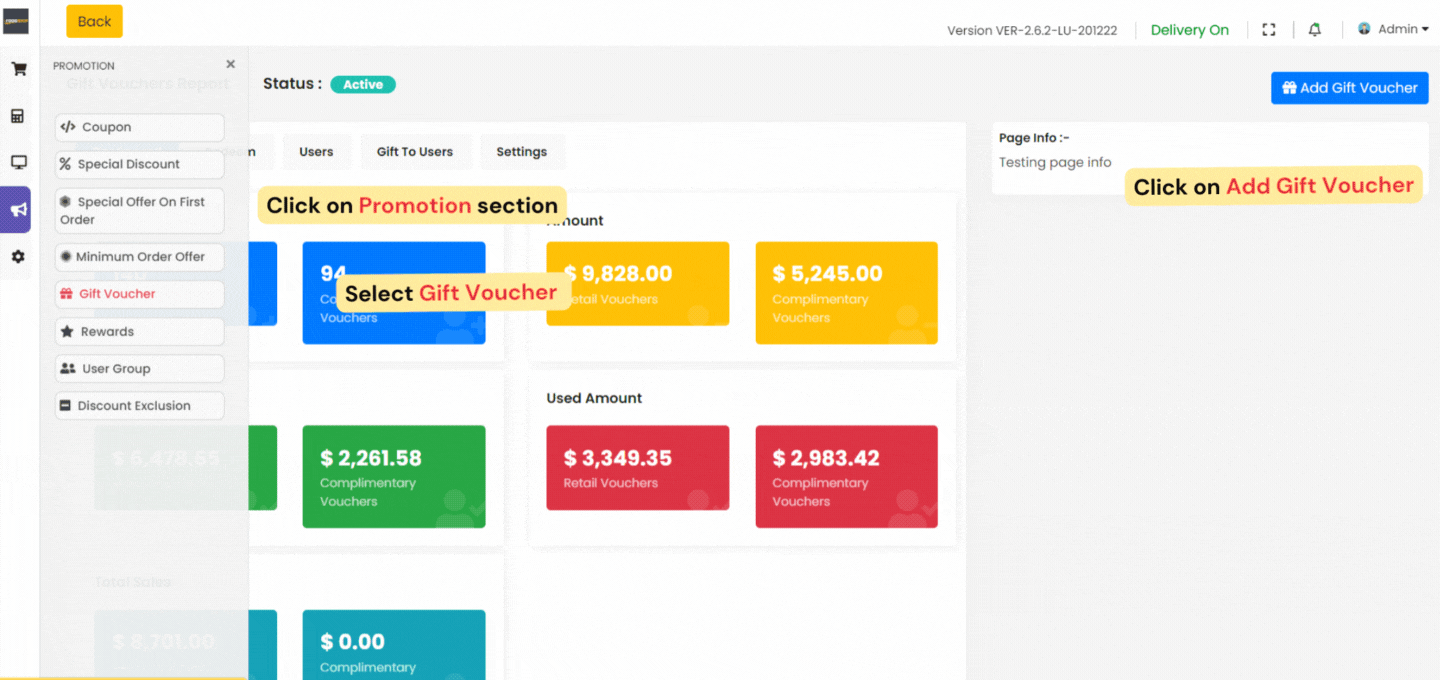Click the globe avatar icon next to Admin
This screenshot has height=680, width=1440.
(x=1364, y=29)
